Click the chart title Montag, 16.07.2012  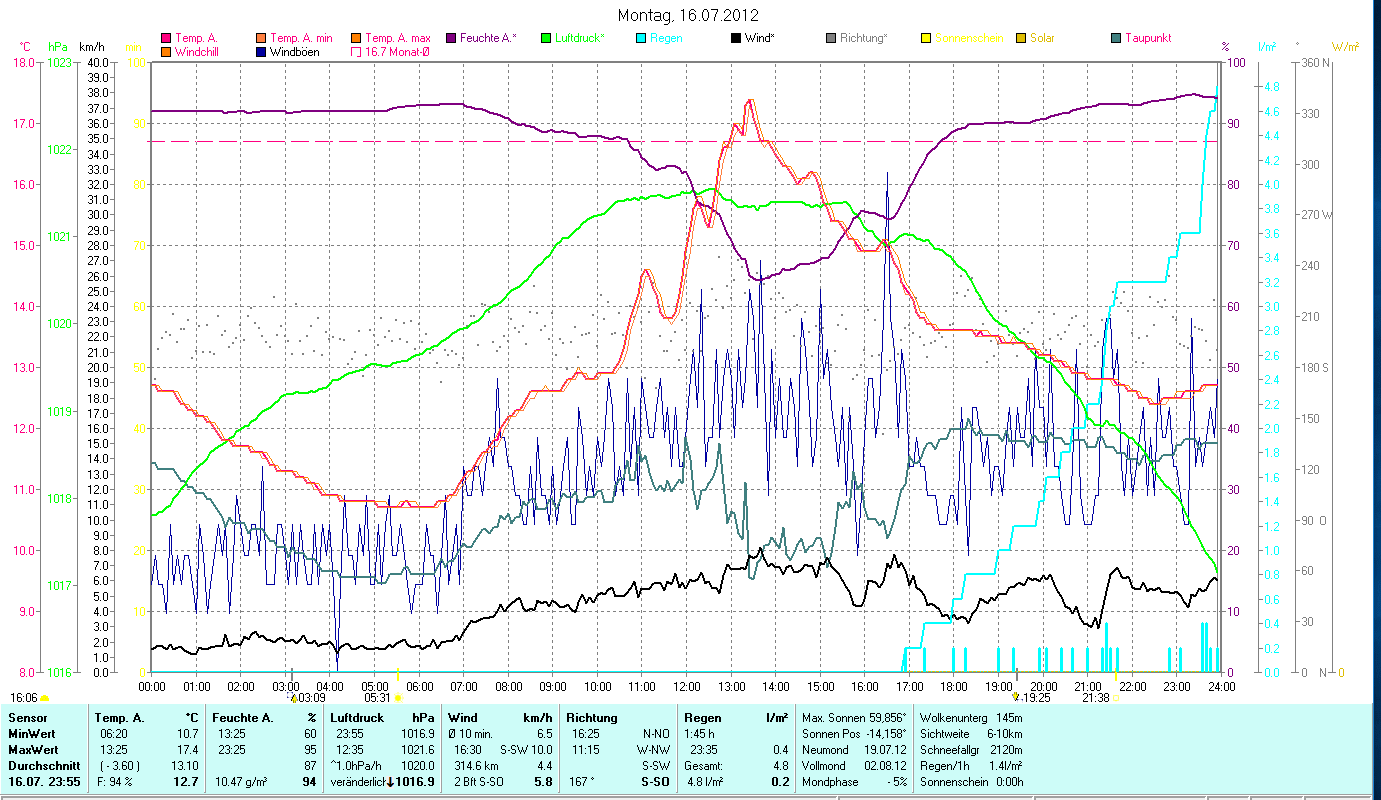[688, 15]
